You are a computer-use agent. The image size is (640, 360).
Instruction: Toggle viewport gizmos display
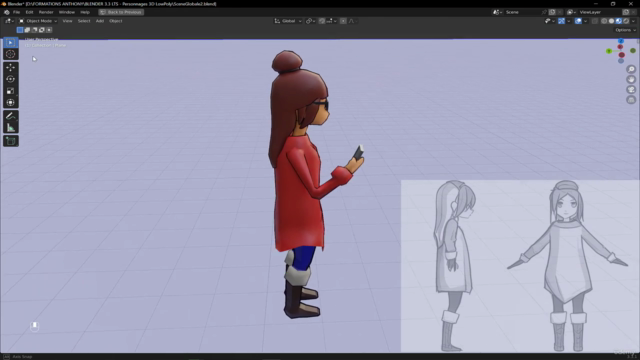[562, 21]
